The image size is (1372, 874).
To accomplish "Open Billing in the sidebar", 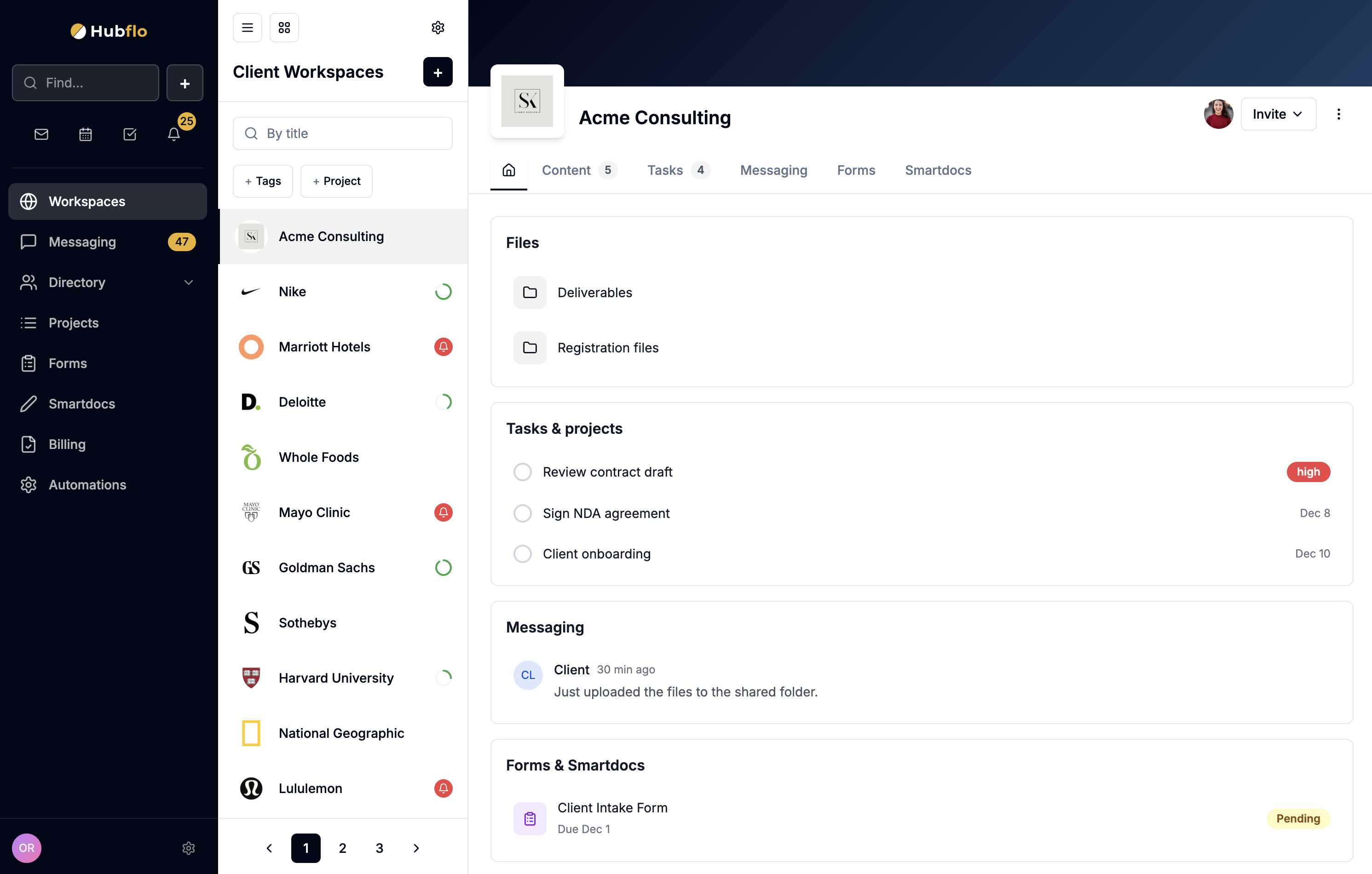I will tap(67, 444).
